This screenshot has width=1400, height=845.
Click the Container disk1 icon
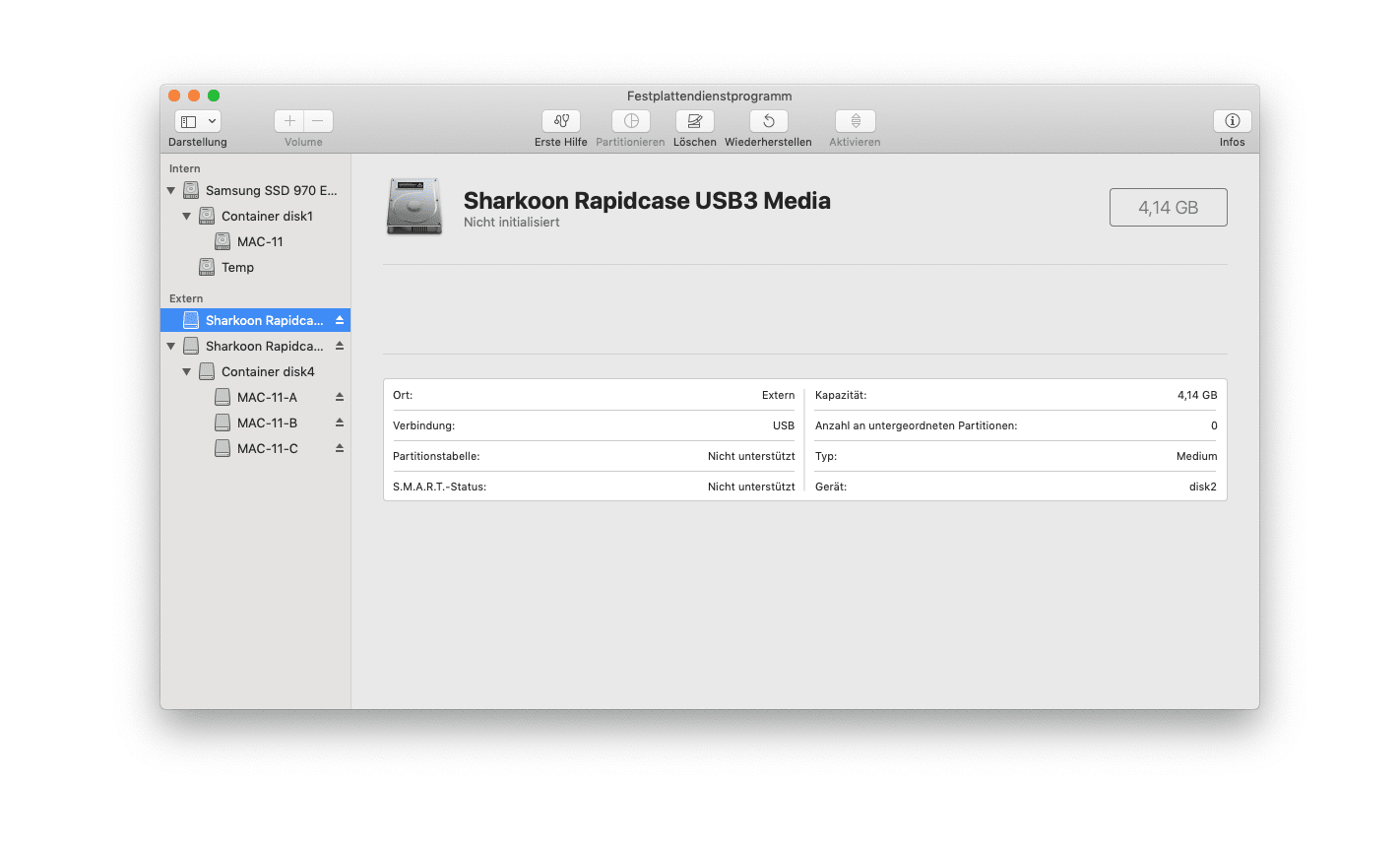point(207,217)
